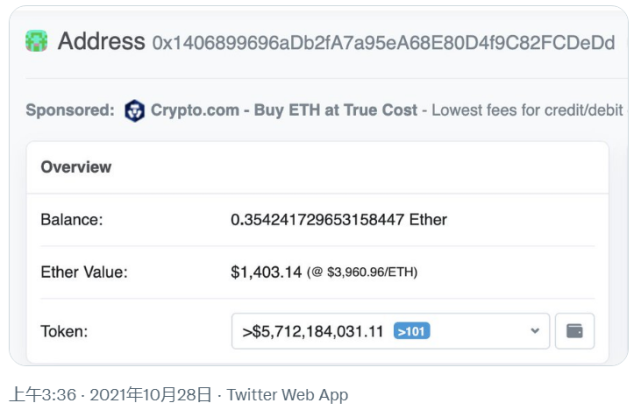Click the Address heading text
This screenshot has height=410, width=641.
101,41
